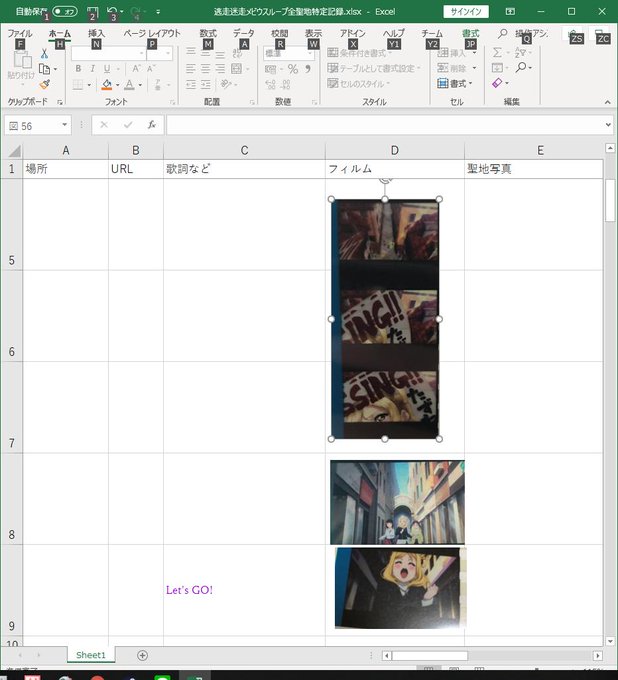Click the Decrease Indent icon
Image resolution: width=618 pixels, height=680 pixels.
tap(191, 84)
